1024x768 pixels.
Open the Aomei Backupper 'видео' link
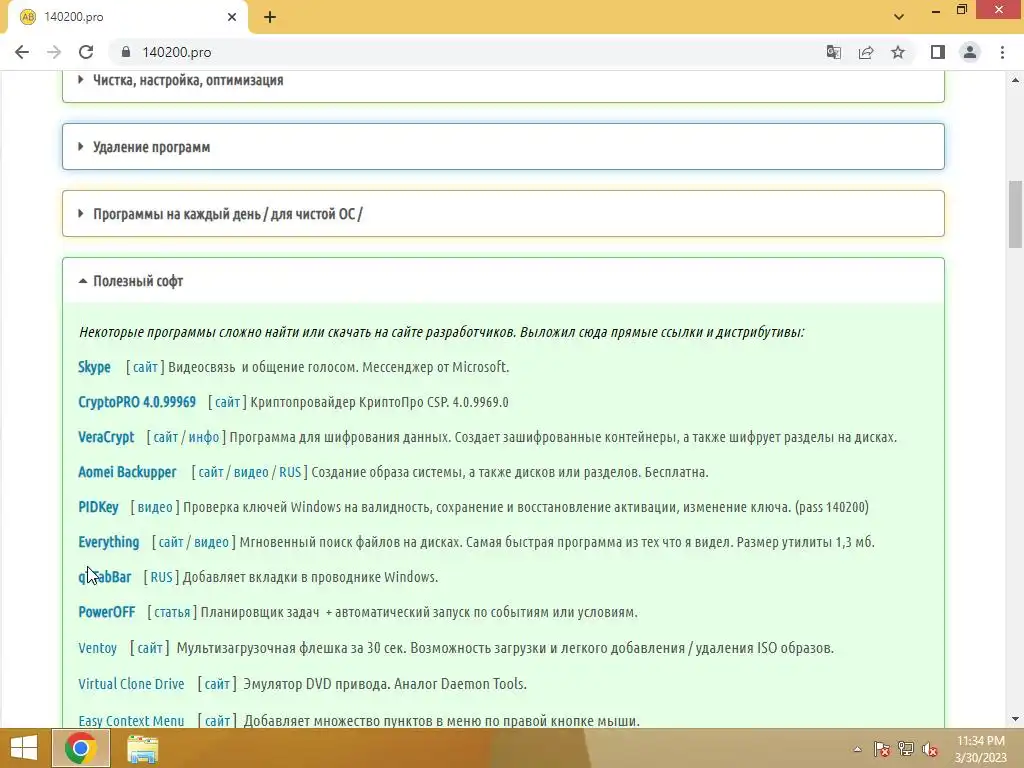(x=251, y=472)
